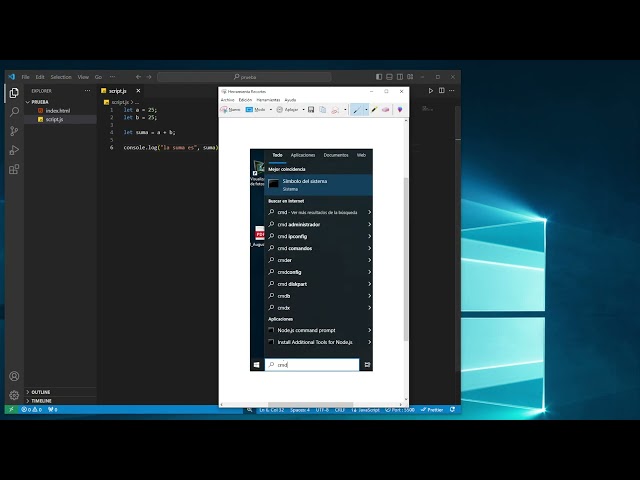Screen dimensions: 640x480
Task: Click the Prettier status bar item
Action: [x=432, y=410]
